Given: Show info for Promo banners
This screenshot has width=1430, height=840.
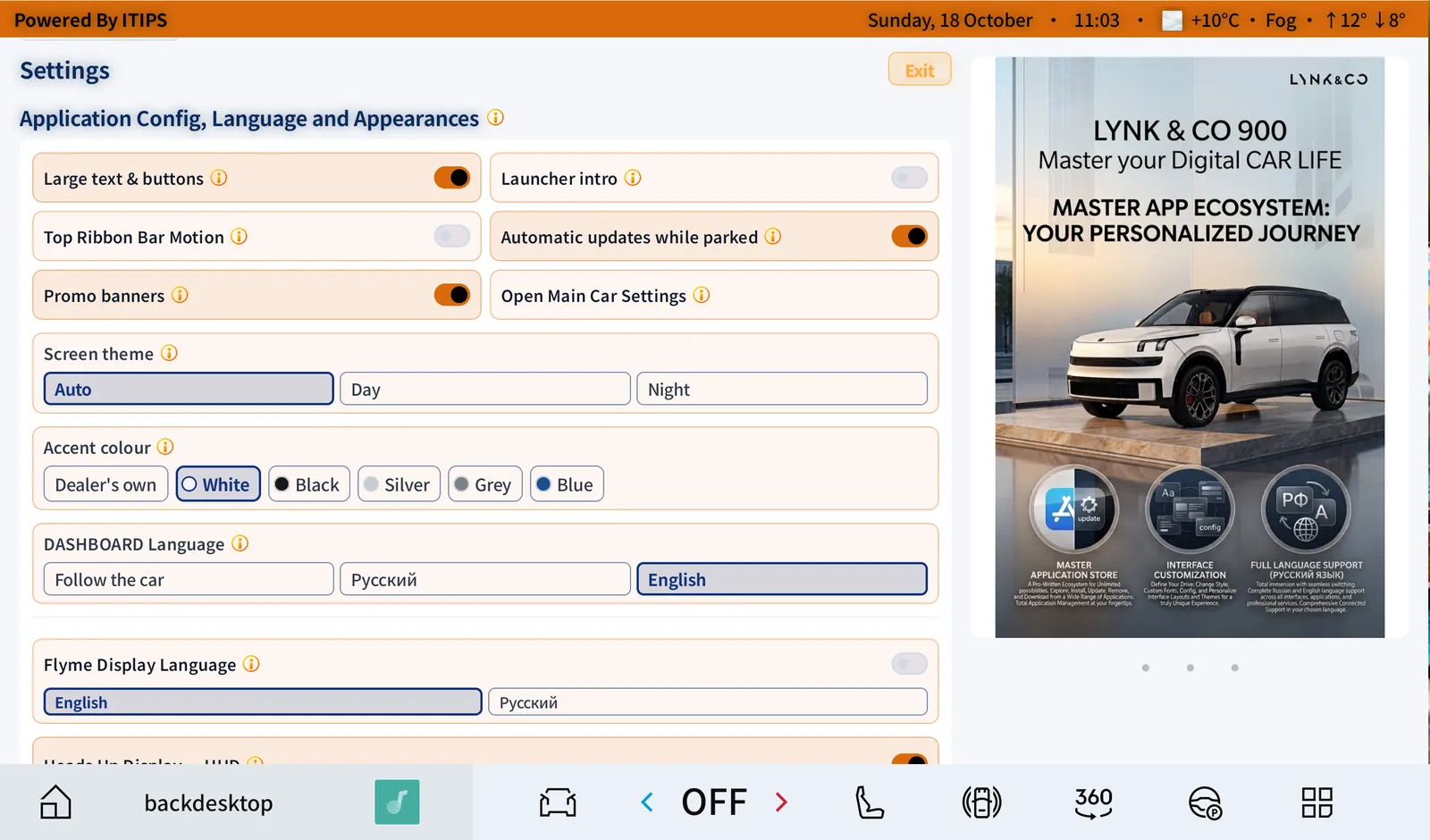Looking at the screenshot, I should click(x=180, y=295).
